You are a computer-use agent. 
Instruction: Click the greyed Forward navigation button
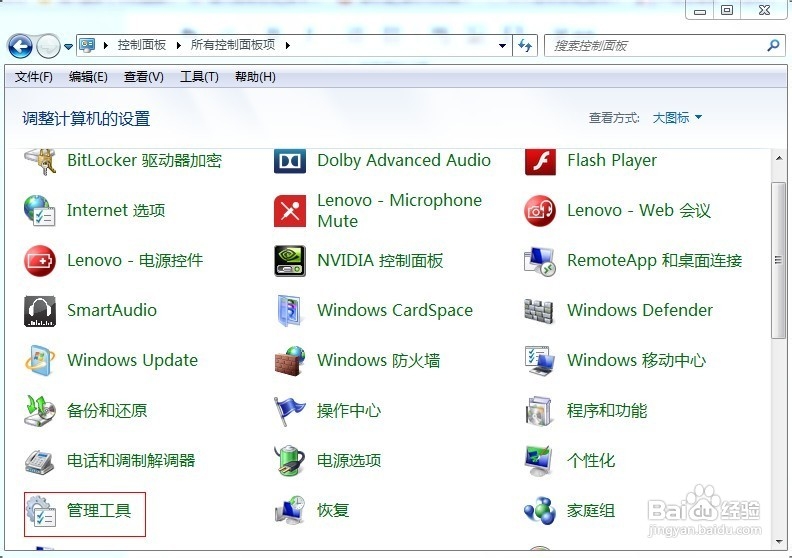(49, 46)
